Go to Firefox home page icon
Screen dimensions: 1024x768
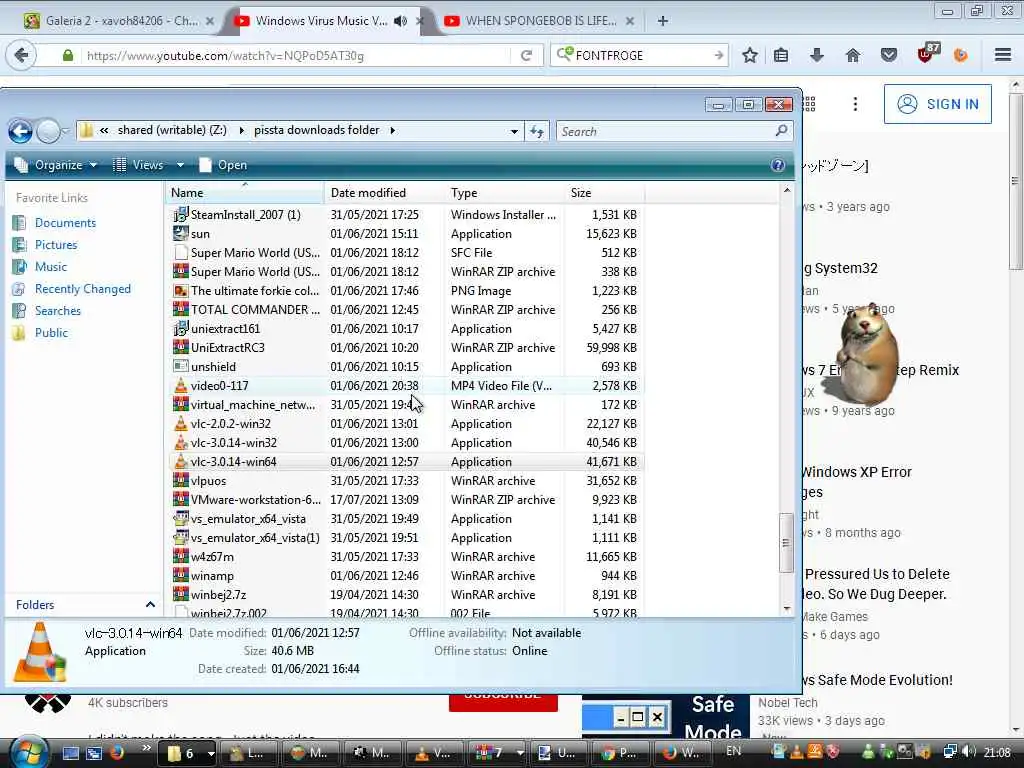click(x=852, y=56)
